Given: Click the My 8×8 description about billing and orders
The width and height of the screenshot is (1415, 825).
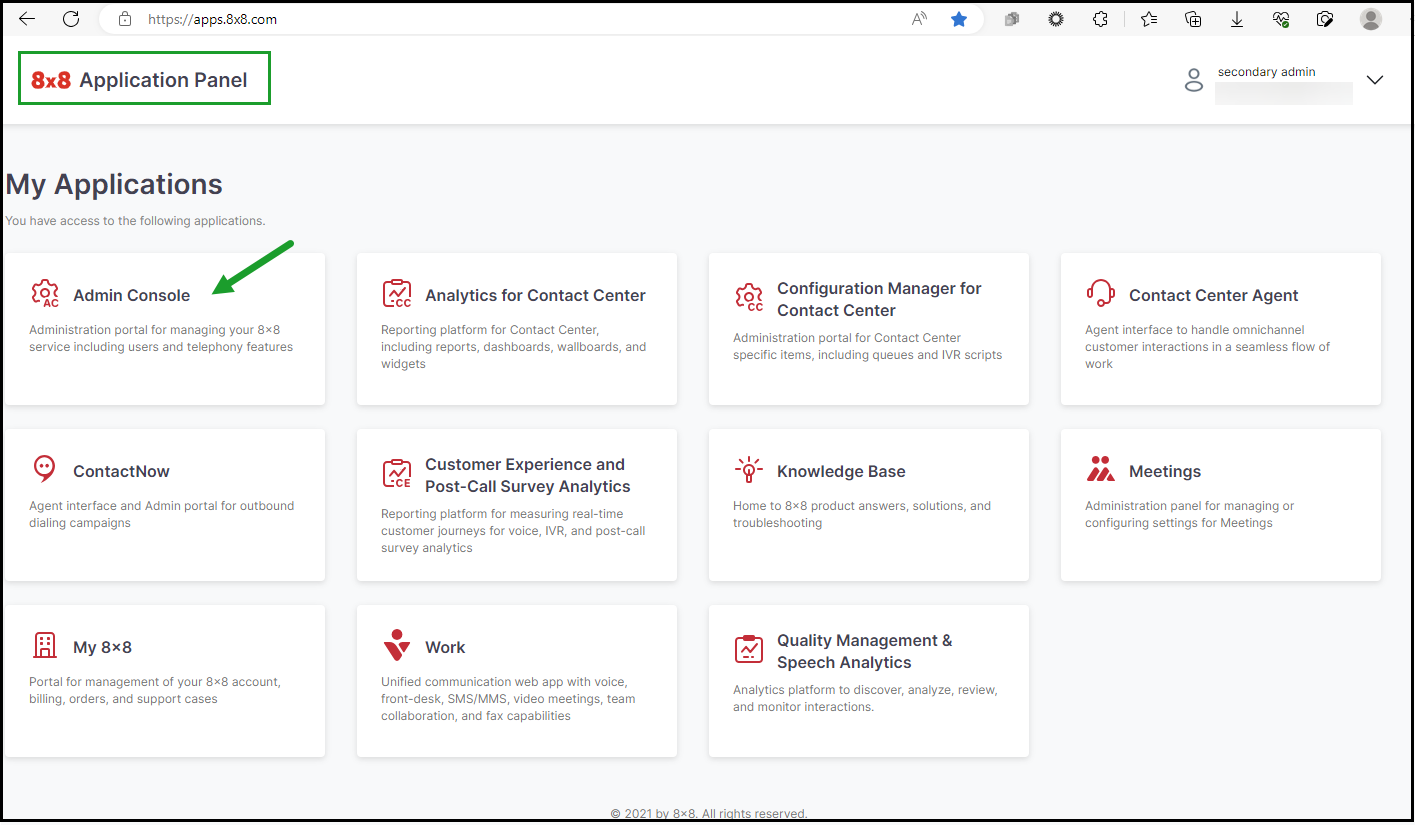Looking at the screenshot, I should point(155,690).
